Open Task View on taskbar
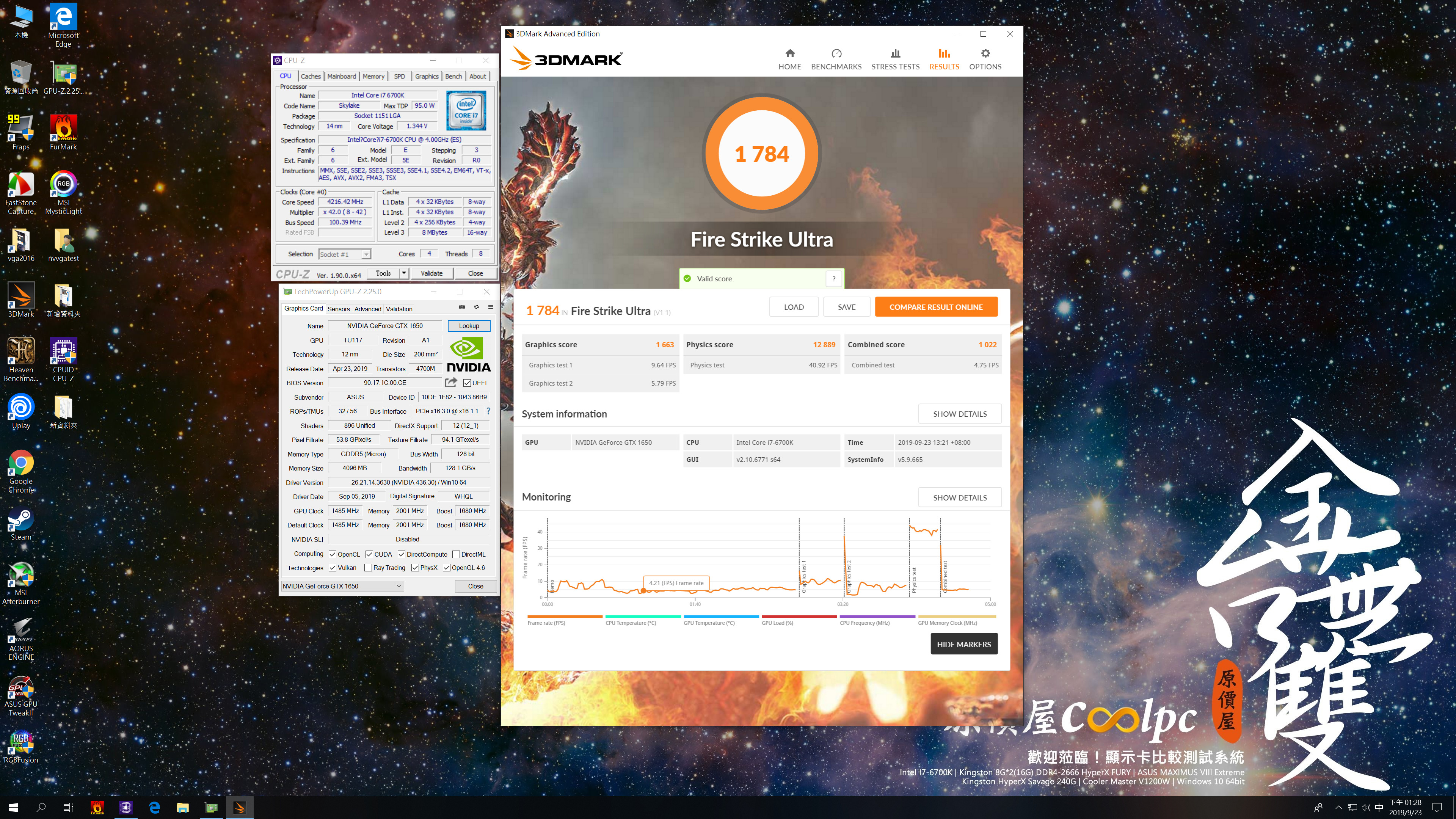Viewport: 1456px width, 819px height. pos(68,808)
